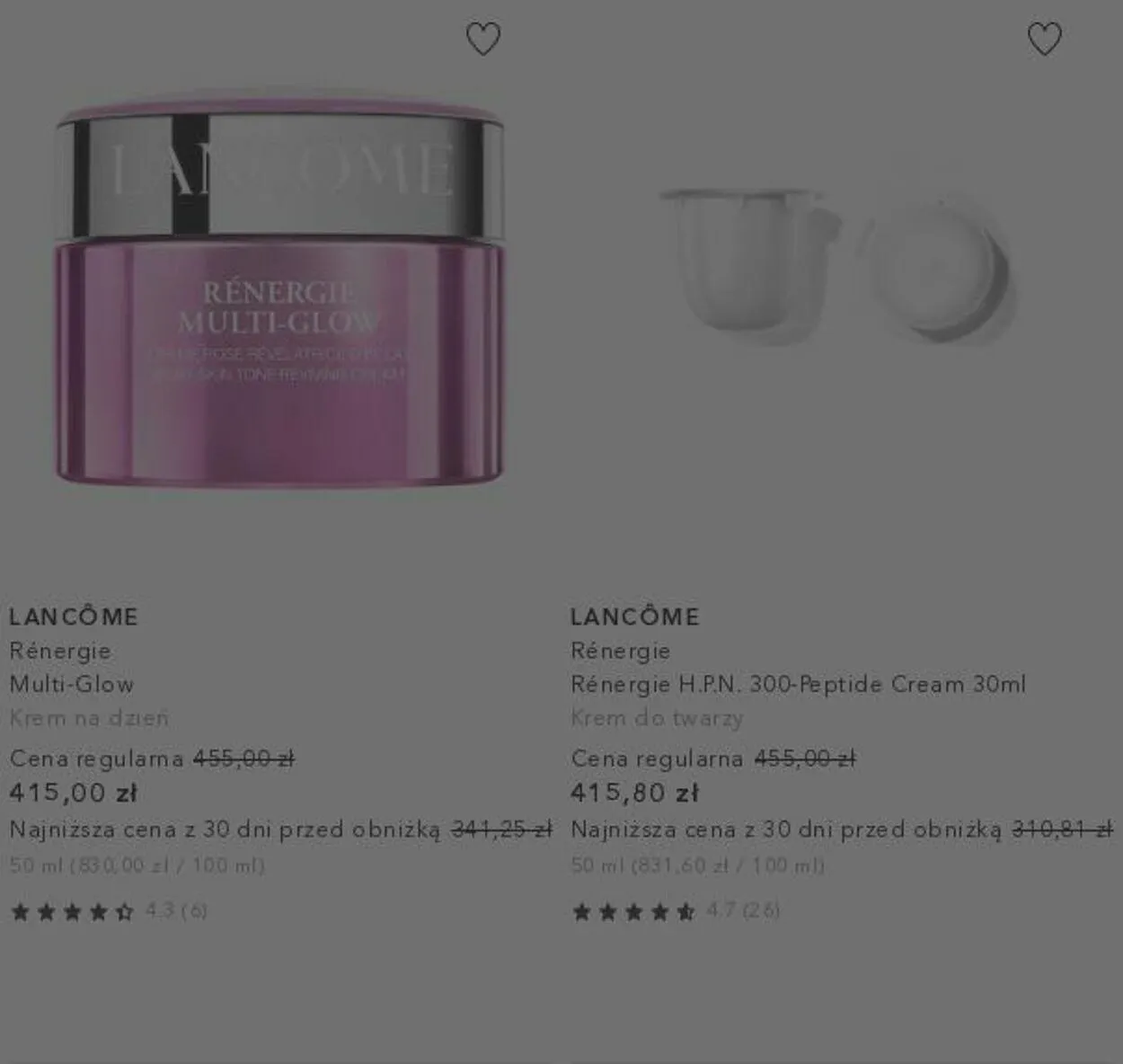Open the Multi-Glow product title
Image resolution: width=1123 pixels, height=1064 pixels.
tap(72, 684)
